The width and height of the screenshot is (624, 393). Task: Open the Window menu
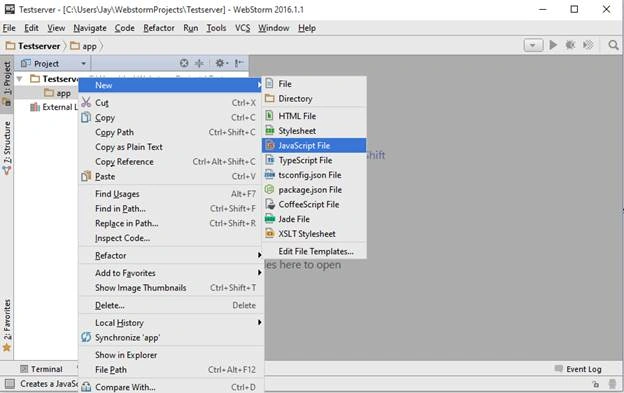click(273, 28)
